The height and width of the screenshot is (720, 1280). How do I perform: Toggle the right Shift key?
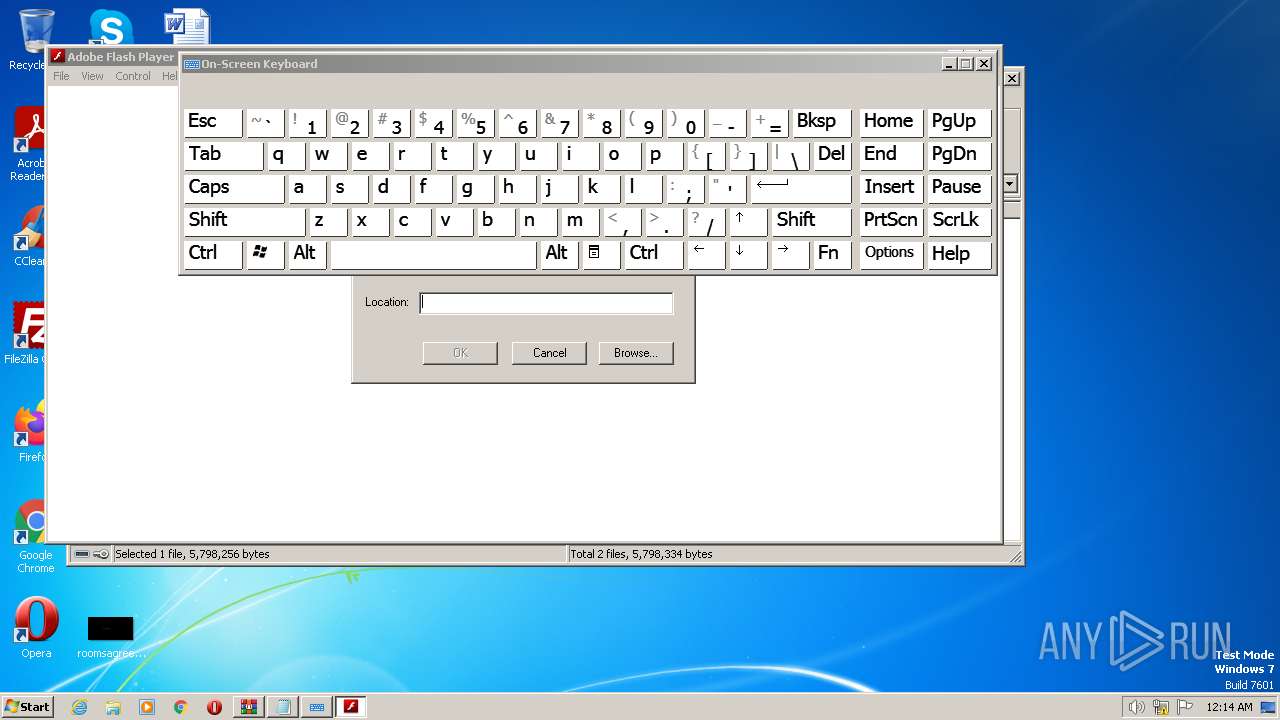coord(812,221)
